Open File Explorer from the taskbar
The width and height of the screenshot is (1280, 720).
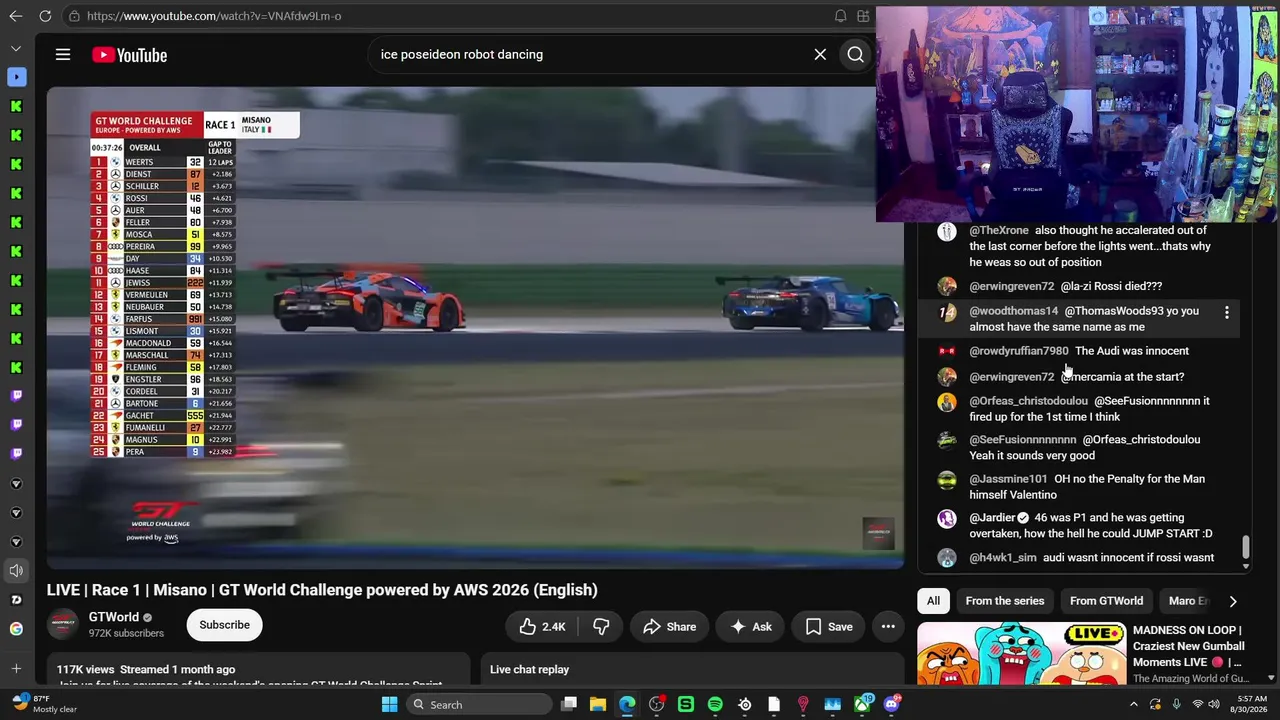point(597,704)
